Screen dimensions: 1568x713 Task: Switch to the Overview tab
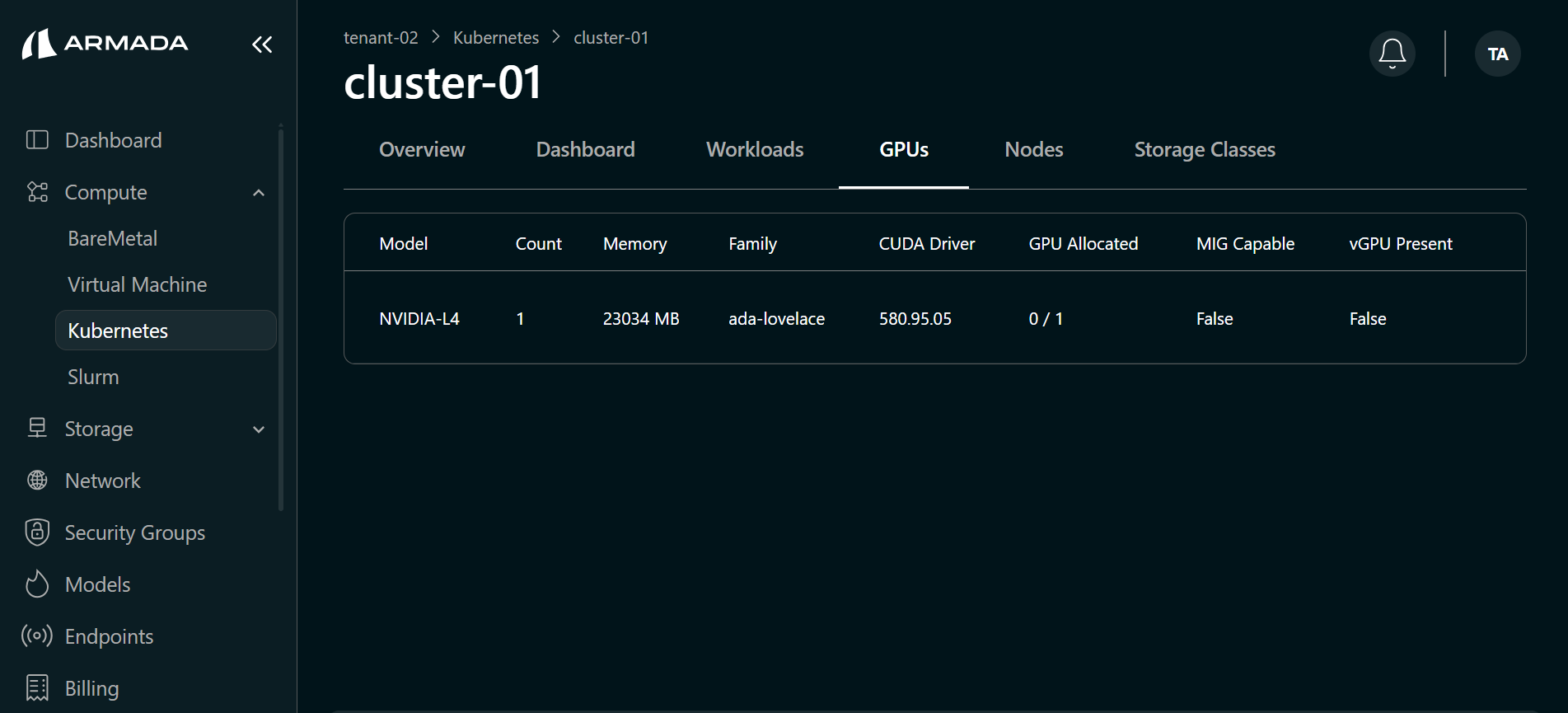pos(422,149)
